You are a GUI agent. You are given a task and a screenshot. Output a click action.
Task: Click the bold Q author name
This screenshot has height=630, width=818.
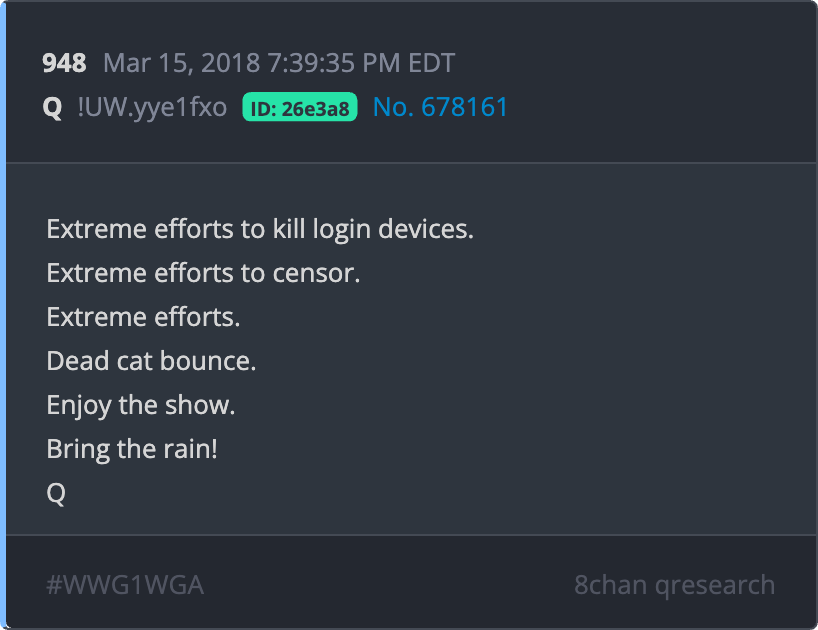52,108
